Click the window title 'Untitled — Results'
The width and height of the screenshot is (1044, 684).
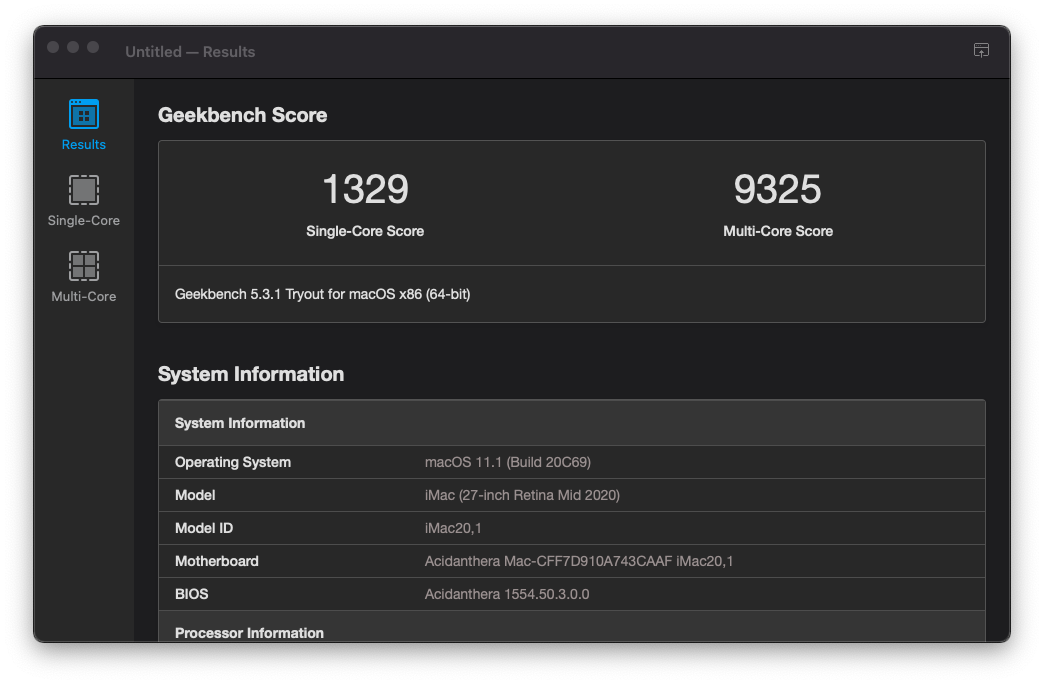[190, 52]
